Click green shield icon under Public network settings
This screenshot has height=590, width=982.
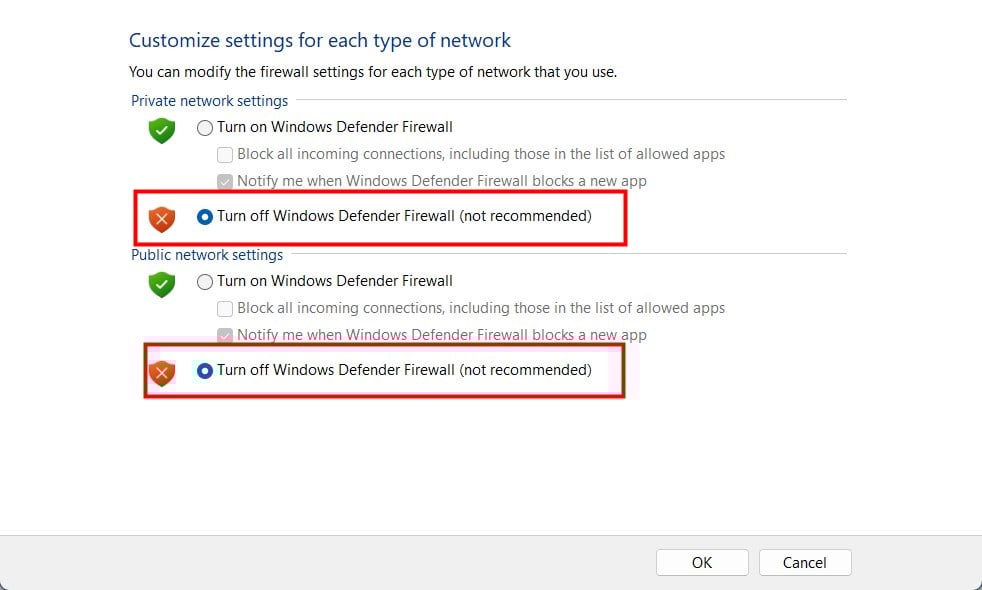[x=162, y=284]
